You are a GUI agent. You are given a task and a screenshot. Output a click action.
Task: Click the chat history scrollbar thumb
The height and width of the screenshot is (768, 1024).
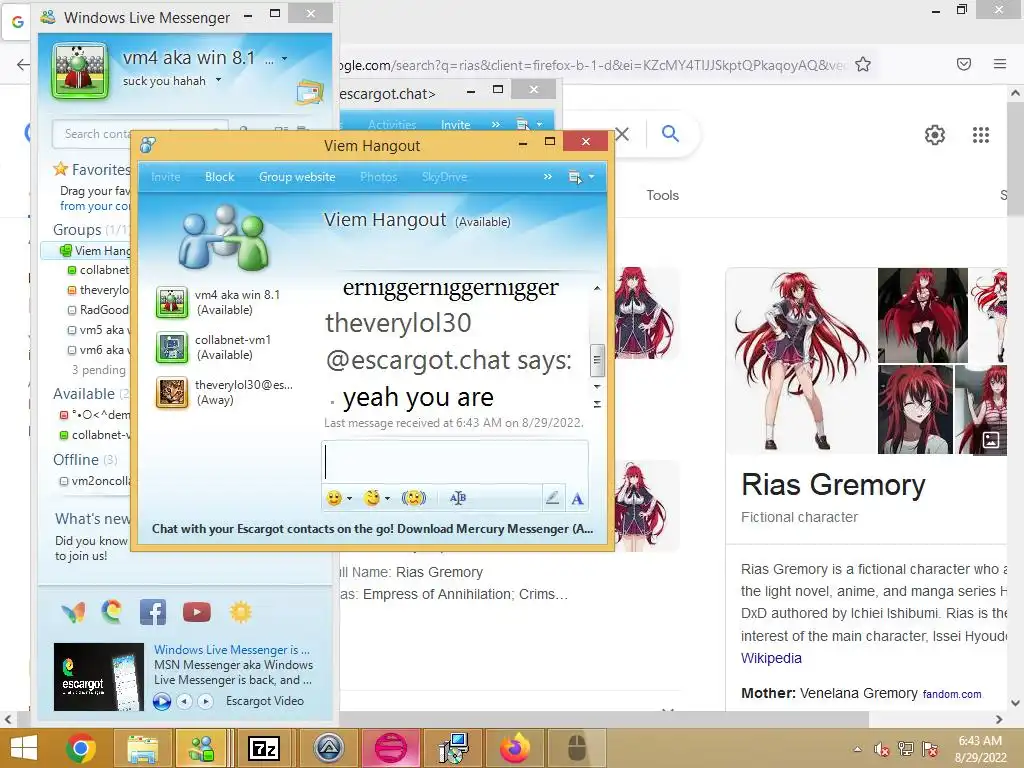(x=596, y=360)
